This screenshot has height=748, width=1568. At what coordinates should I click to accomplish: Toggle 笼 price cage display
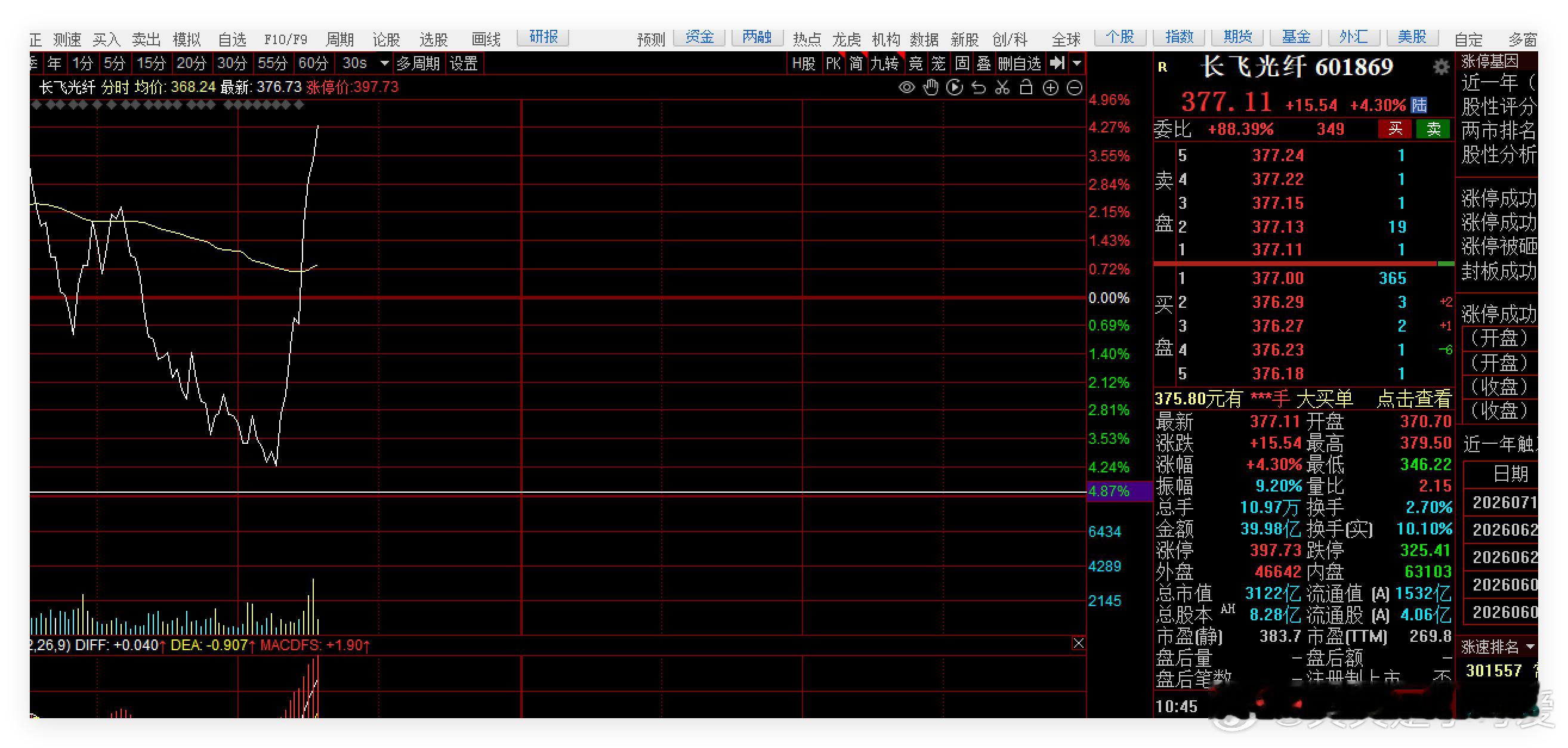(x=938, y=63)
